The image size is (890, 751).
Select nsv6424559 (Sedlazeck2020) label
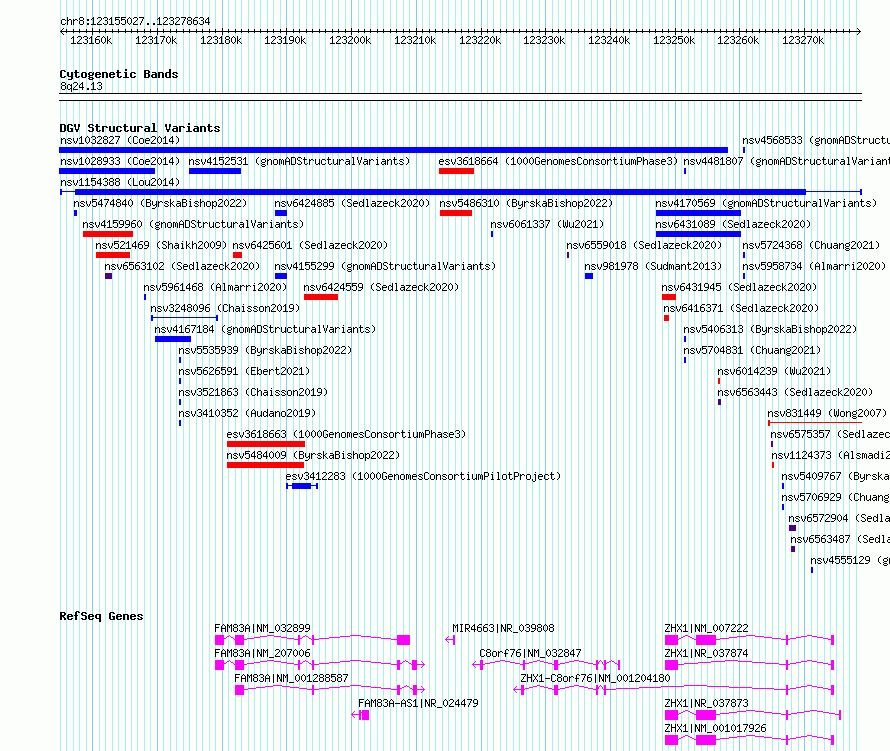[381, 287]
